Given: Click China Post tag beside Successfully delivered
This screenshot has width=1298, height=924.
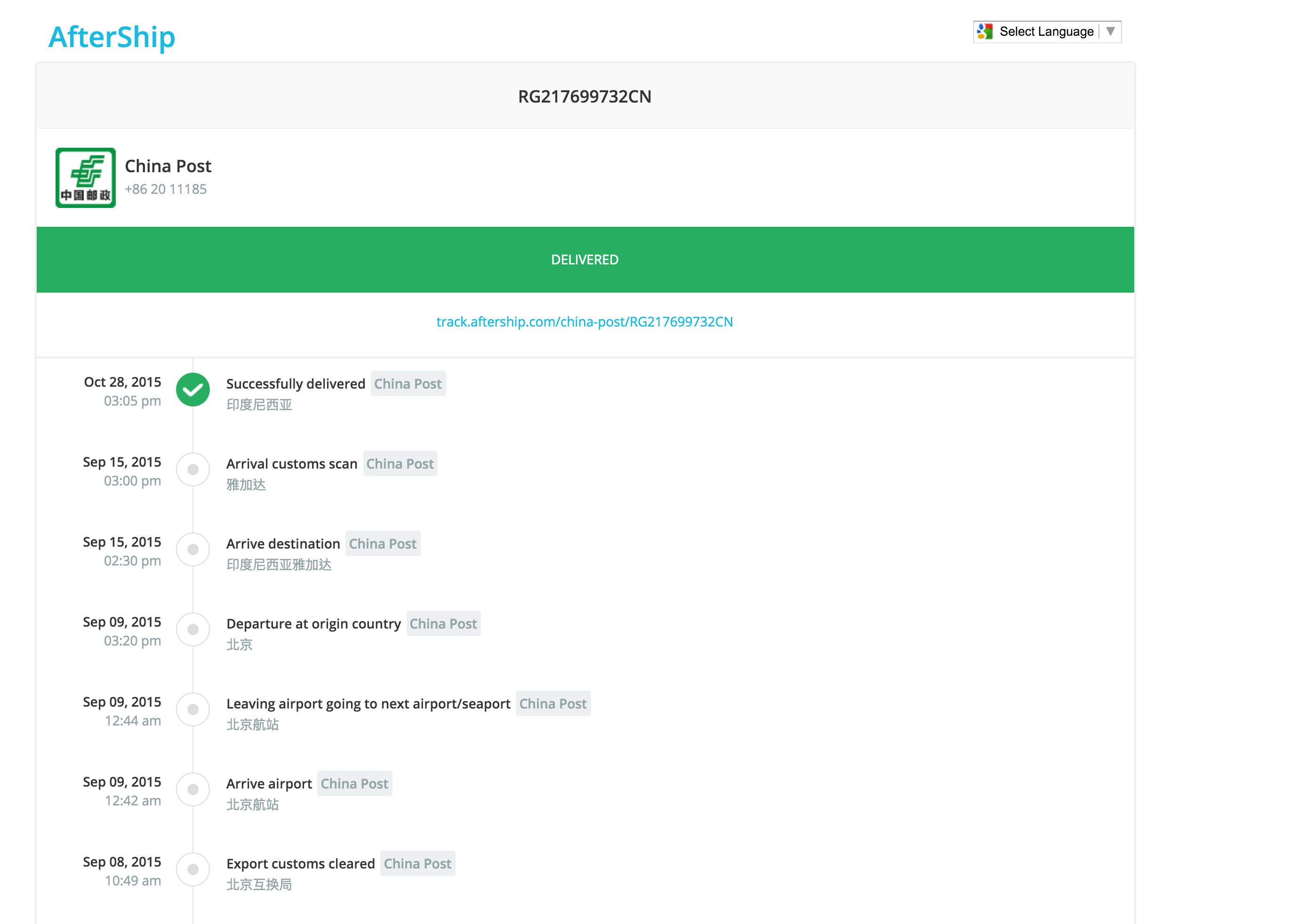Looking at the screenshot, I should coord(408,384).
